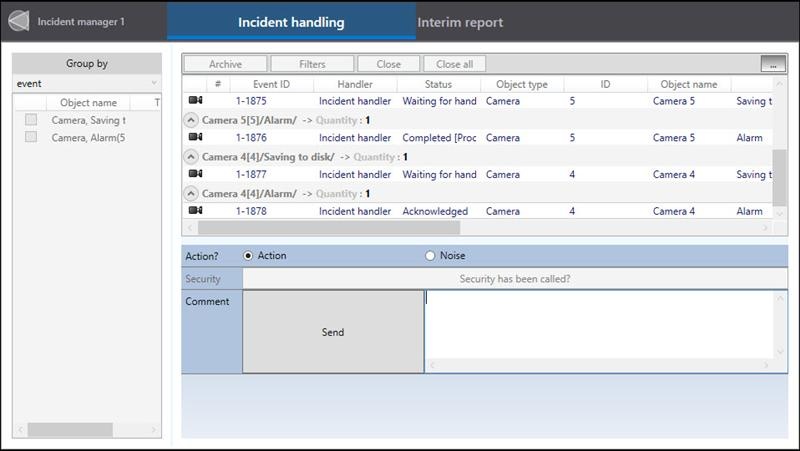Open the Interim report tab

(460, 22)
